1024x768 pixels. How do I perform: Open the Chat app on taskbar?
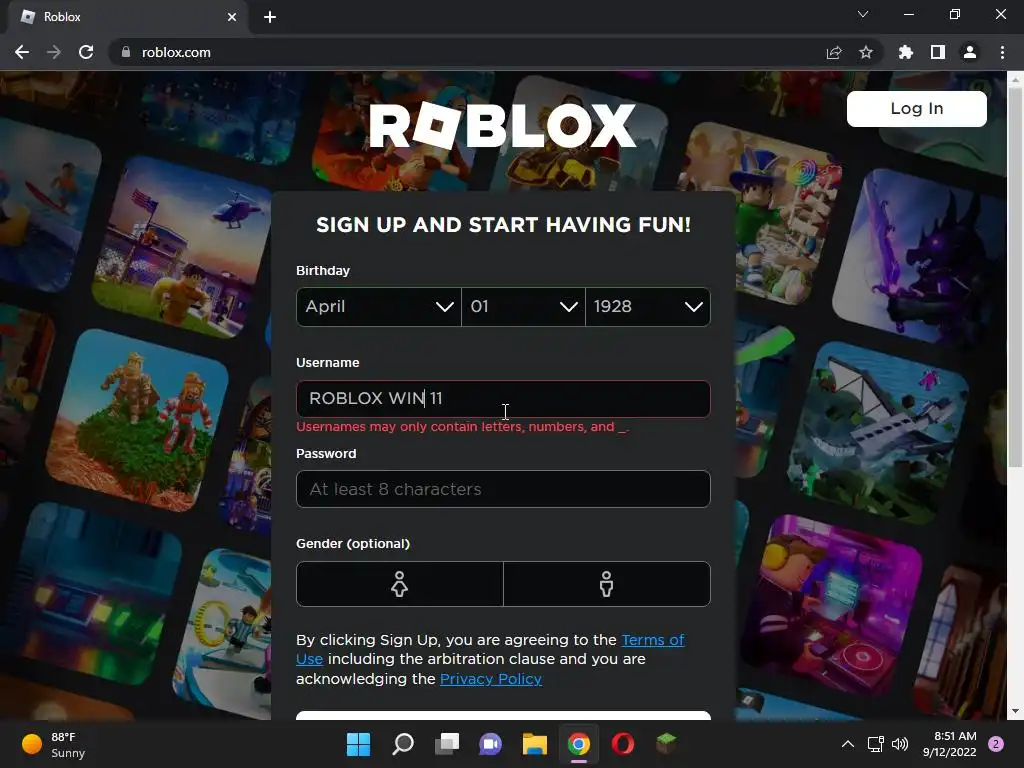coord(490,744)
